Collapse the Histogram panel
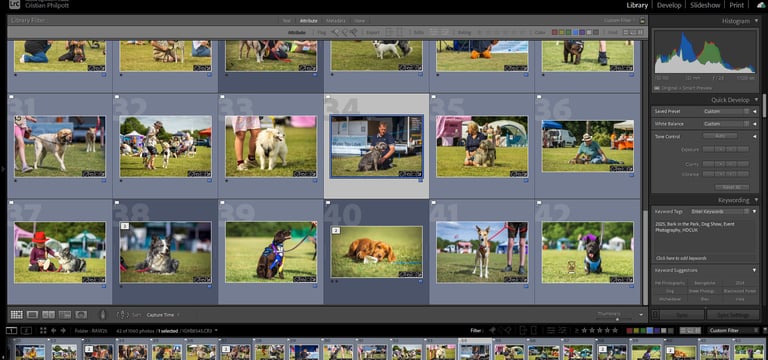Image resolution: width=768 pixels, height=360 pixels. coord(755,22)
